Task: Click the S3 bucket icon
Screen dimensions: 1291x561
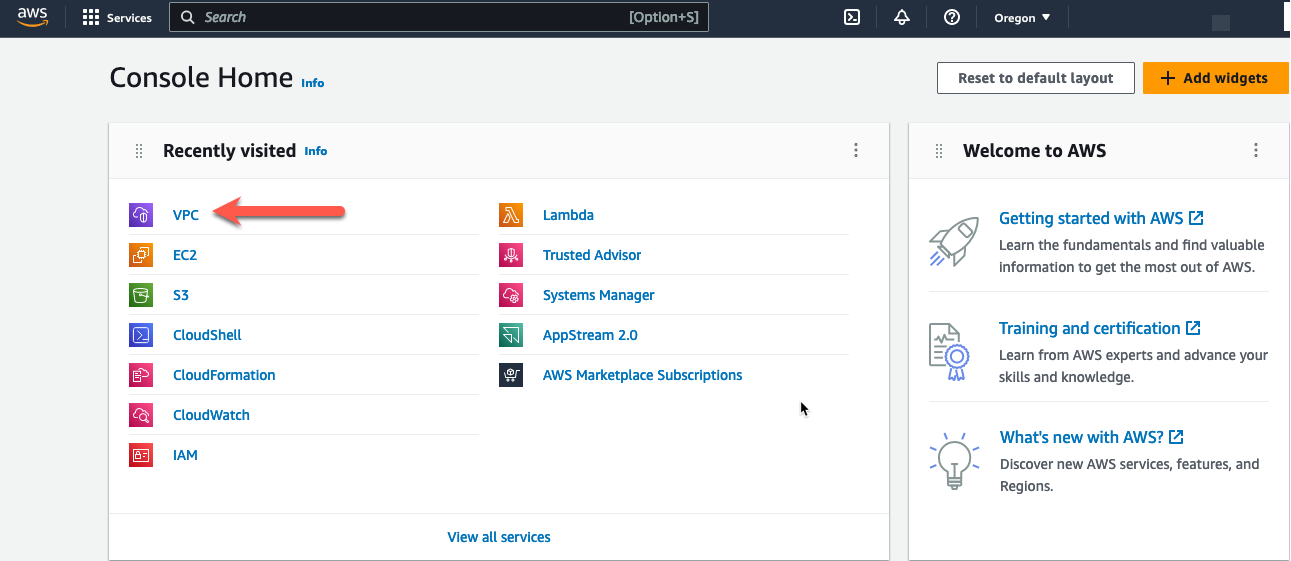Action: click(x=141, y=295)
